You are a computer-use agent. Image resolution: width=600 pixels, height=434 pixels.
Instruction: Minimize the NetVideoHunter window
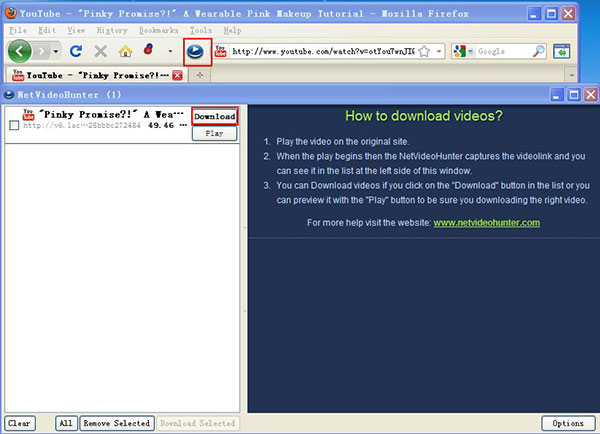[556, 95]
